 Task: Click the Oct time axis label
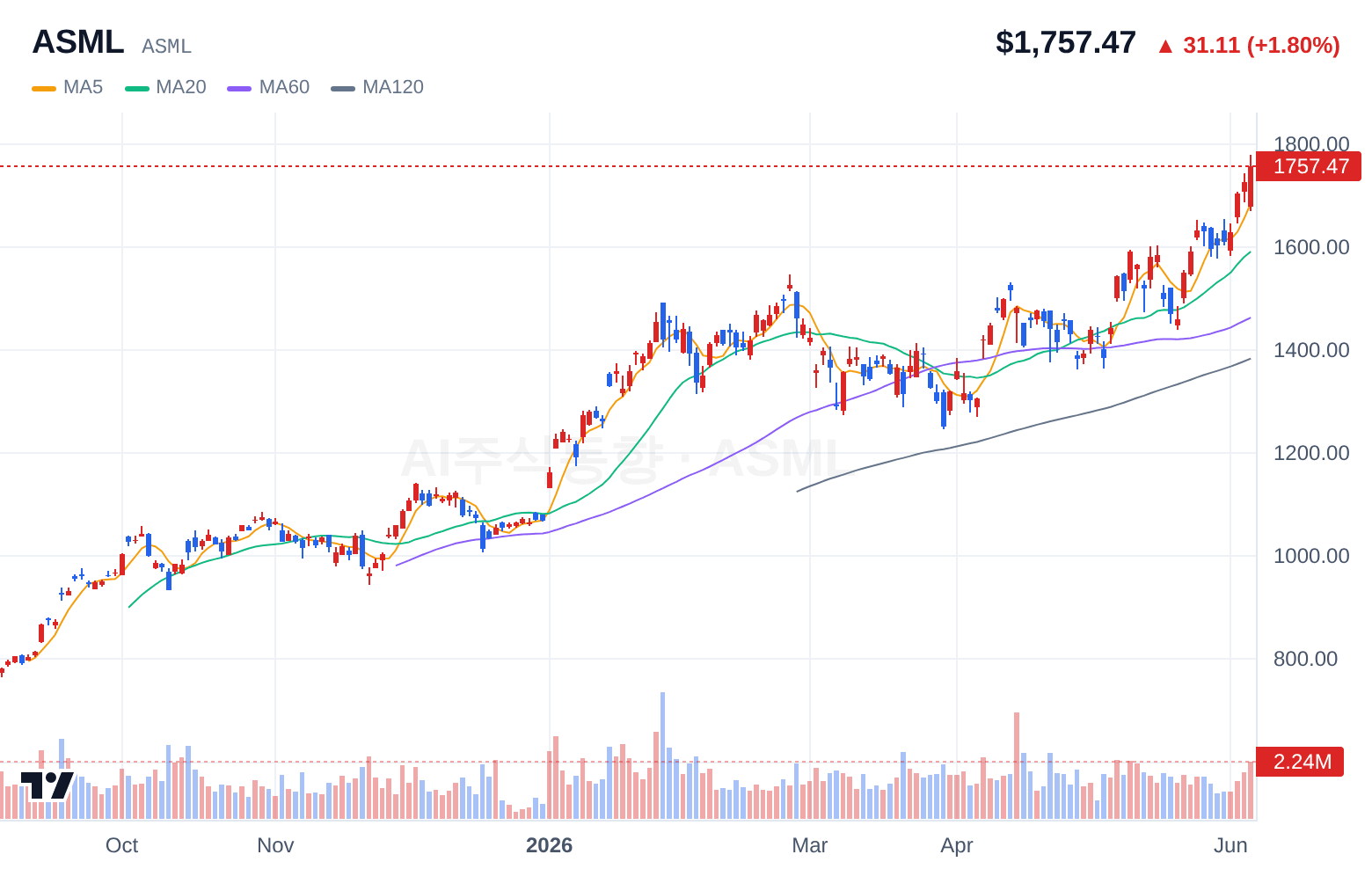121,845
